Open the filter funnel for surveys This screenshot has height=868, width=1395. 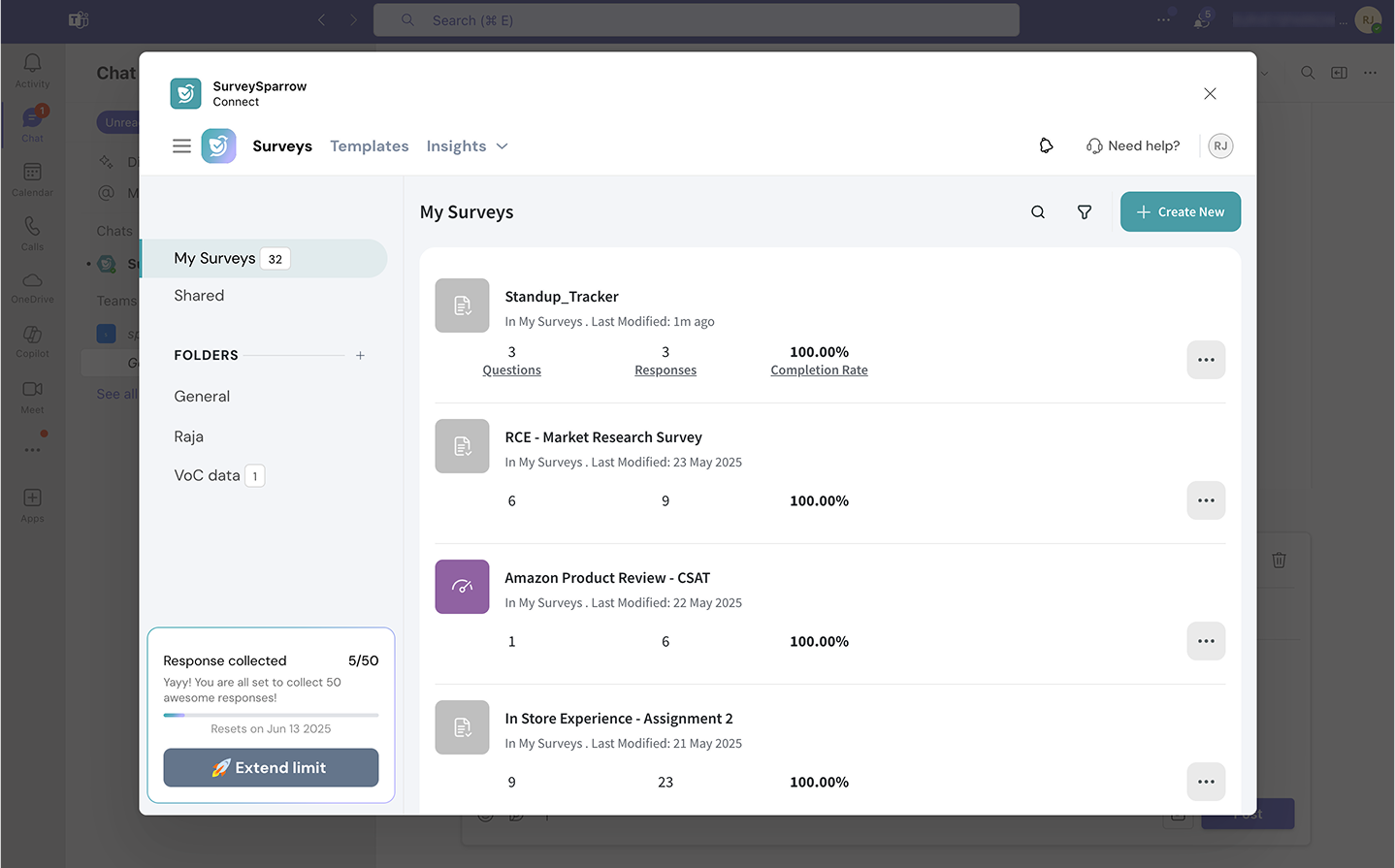click(x=1085, y=212)
